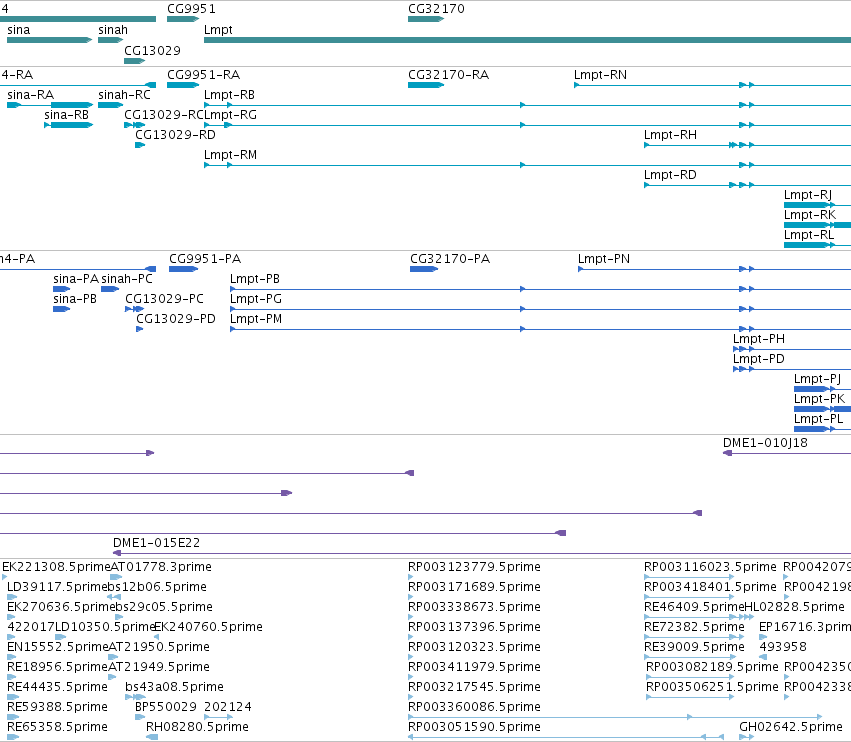Select the Lmpt-PG protein label

pos(256,299)
